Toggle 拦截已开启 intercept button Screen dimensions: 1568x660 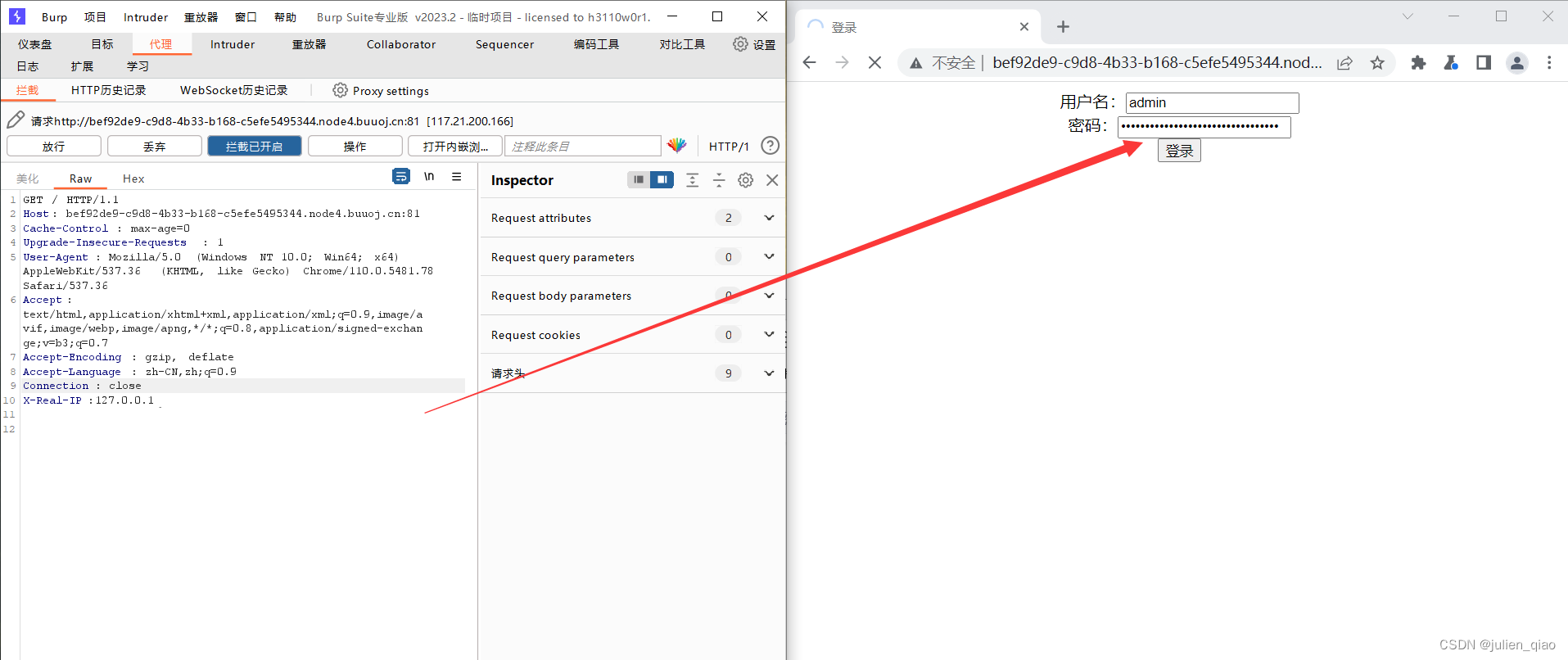tap(254, 146)
